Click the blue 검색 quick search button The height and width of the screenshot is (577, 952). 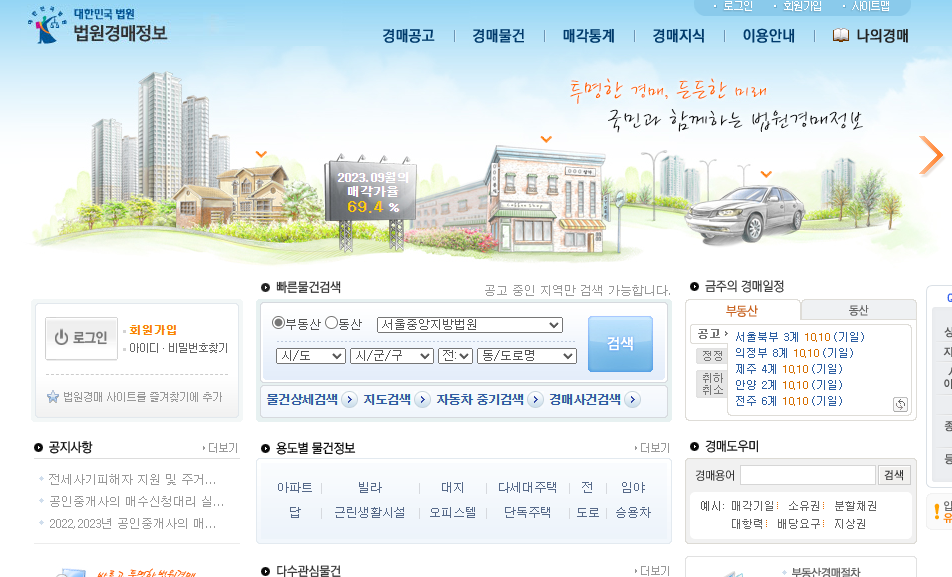(x=620, y=344)
